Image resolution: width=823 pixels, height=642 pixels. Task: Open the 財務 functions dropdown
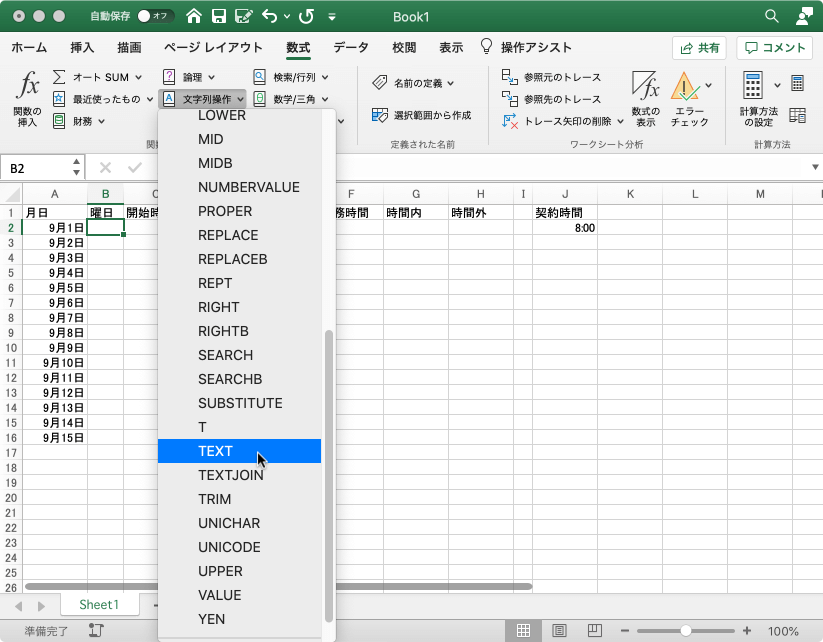[x=79, y=121]
